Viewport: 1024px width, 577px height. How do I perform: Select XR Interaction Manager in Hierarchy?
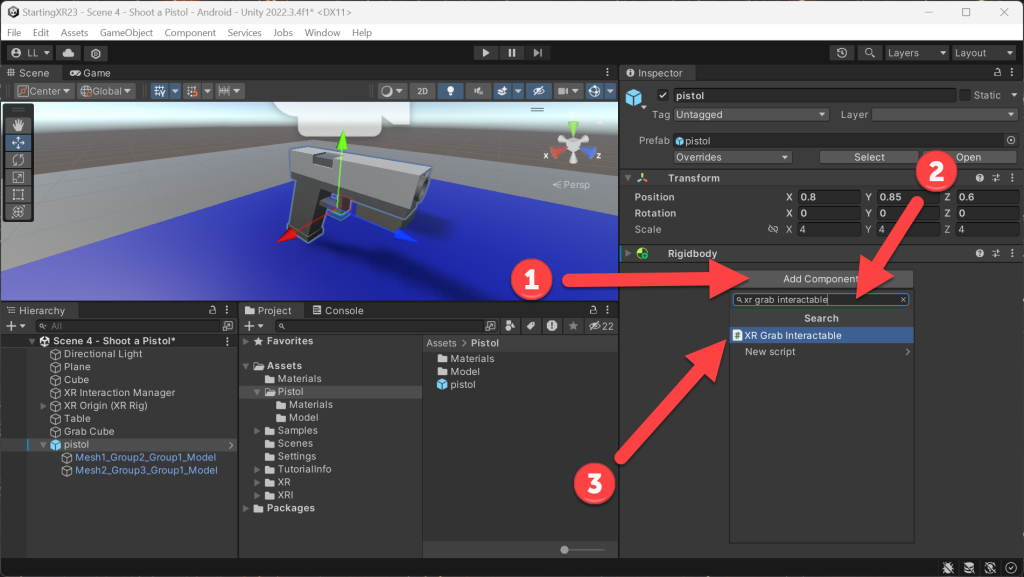tap(120, 393)
